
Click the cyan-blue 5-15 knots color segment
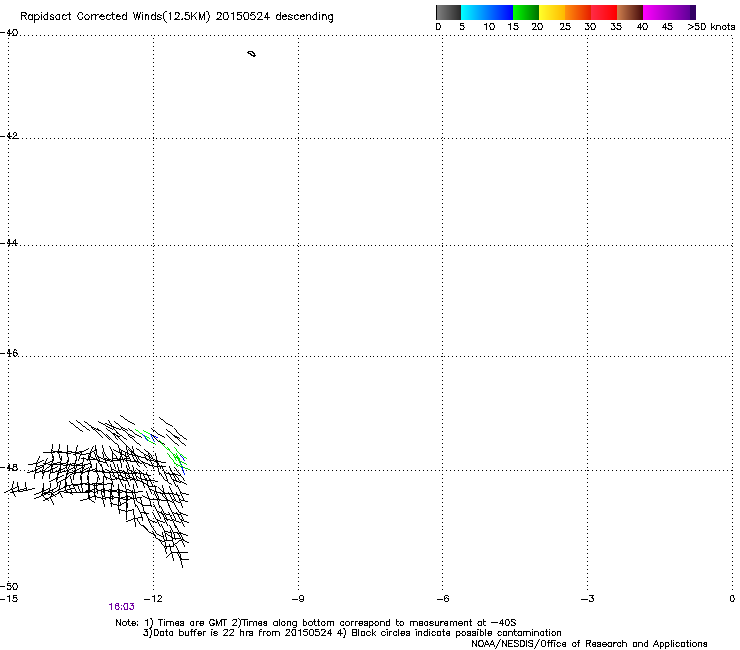tap(487, 12)
